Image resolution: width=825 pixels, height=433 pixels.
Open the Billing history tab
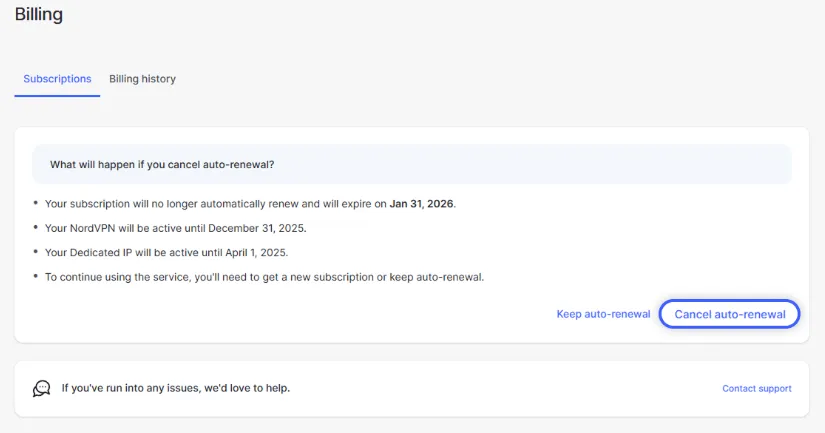[x=142, y=79]
